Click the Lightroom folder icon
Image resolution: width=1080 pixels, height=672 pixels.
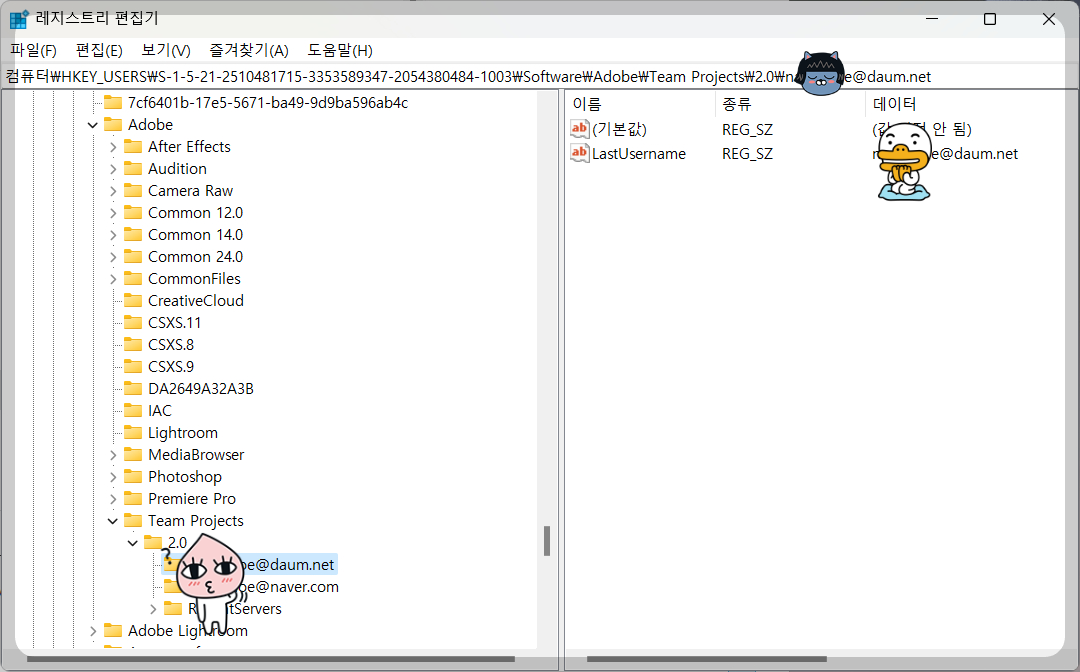133,433
